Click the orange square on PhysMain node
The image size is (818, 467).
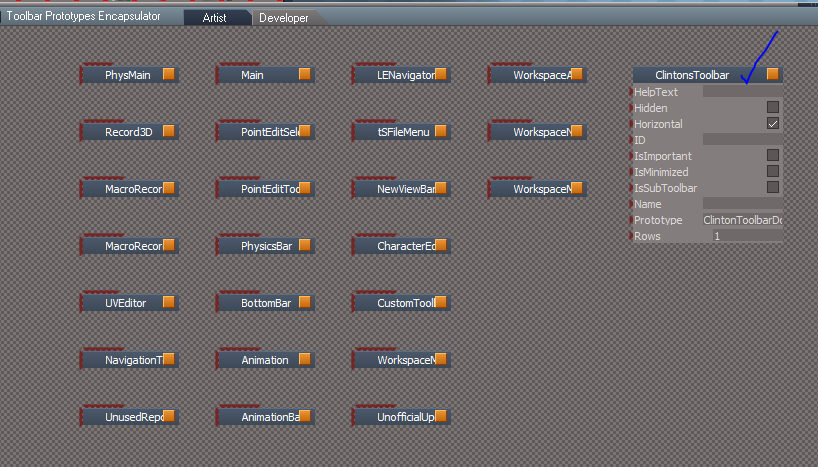click(x=169, y=74)
